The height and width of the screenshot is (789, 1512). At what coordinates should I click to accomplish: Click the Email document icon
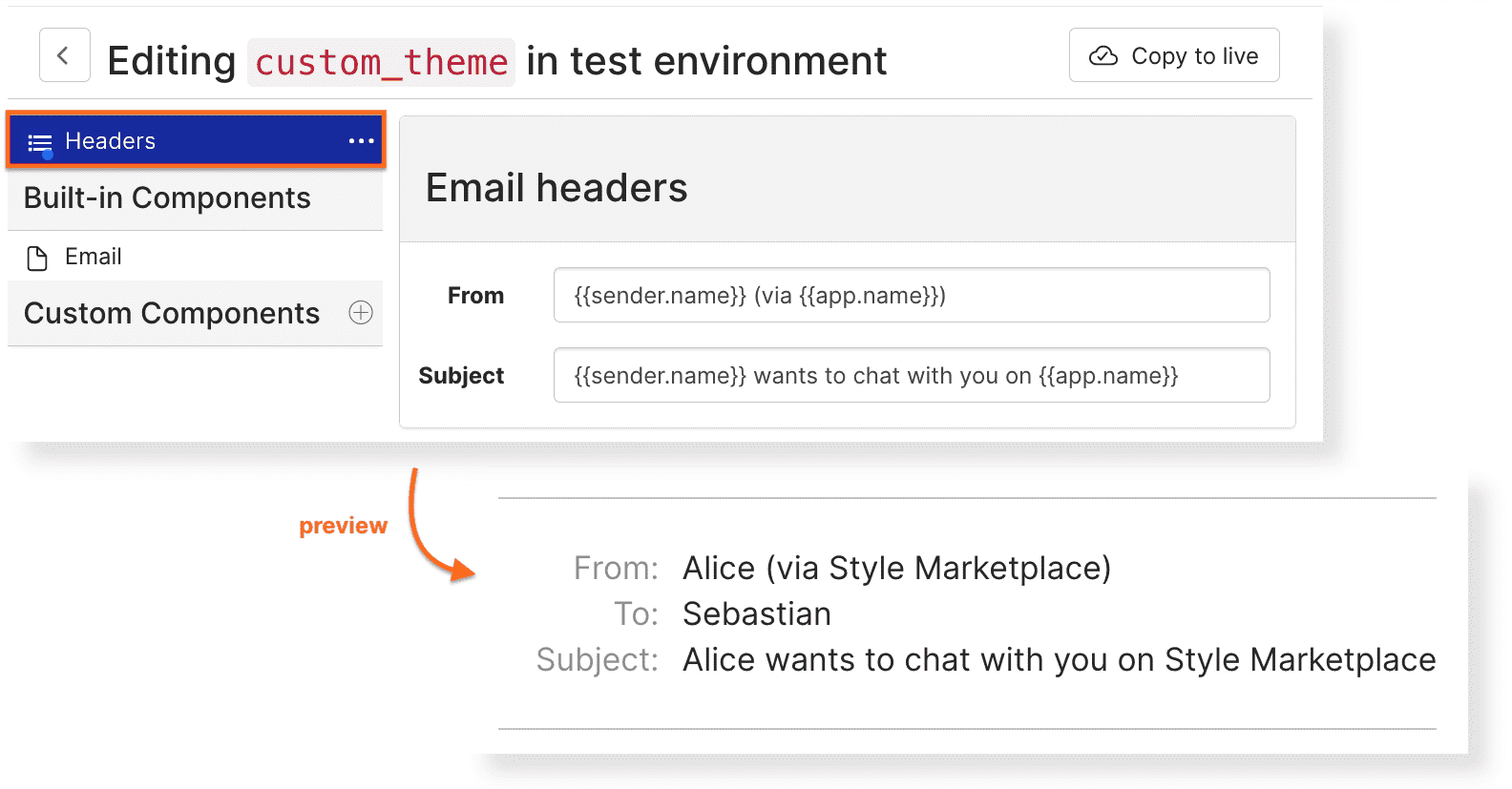[37, 258]
